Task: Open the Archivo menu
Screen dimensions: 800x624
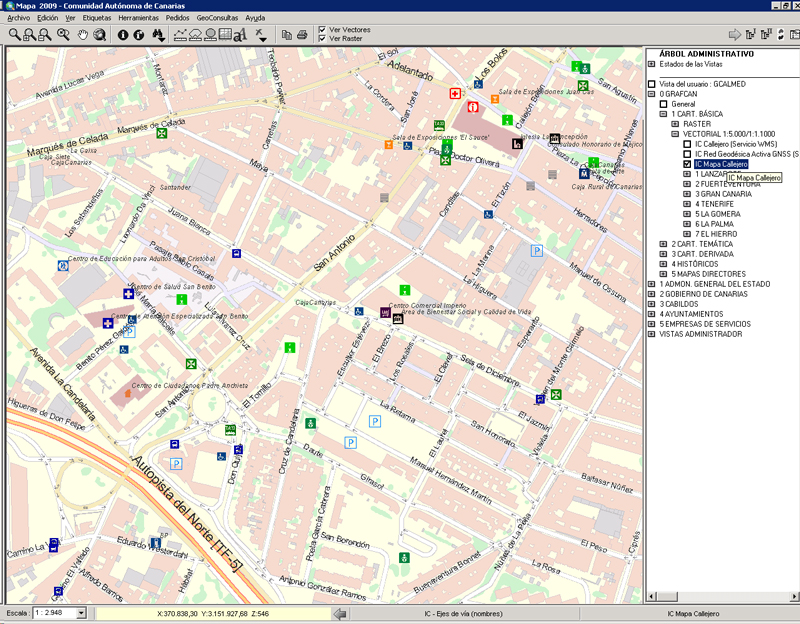Action: click(x=18, y=18)
